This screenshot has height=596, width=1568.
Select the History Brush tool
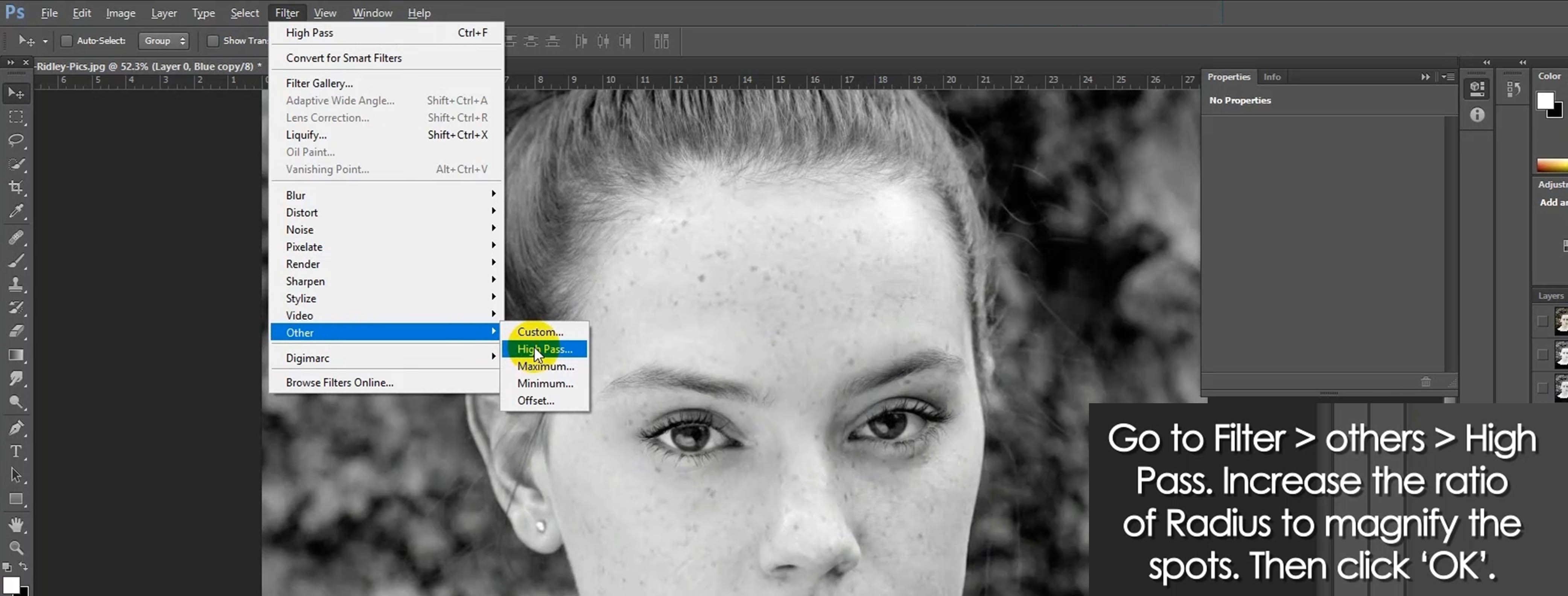pos(16,308)
